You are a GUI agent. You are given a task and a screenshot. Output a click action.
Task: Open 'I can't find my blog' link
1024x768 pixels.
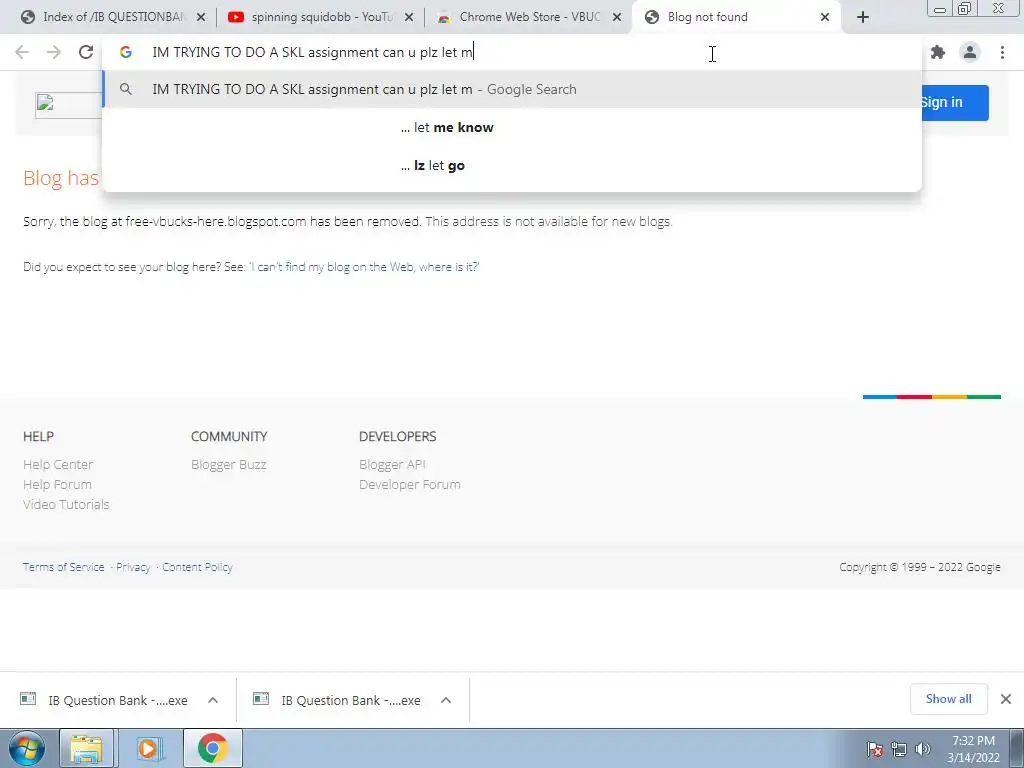pyautogui.click(x=364, y=266)
